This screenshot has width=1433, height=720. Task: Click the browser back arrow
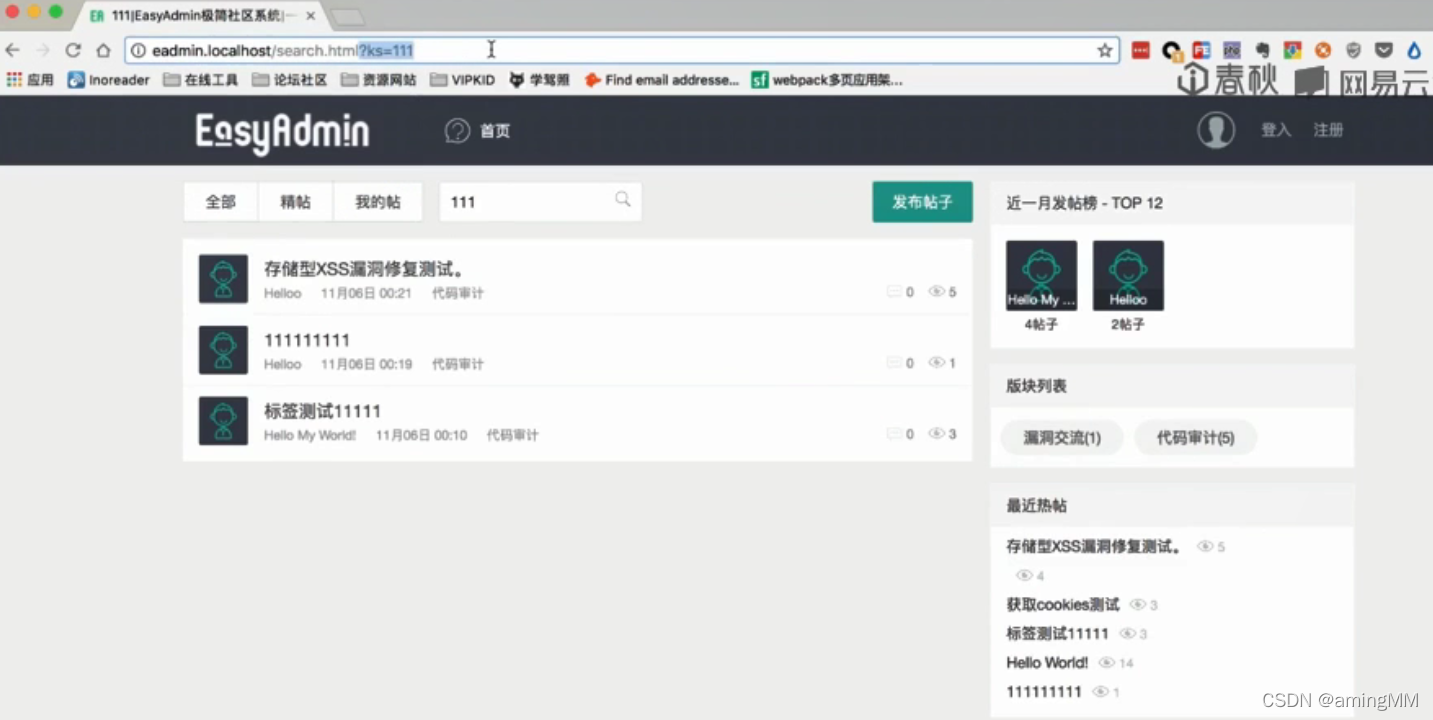pyautogui.click(x=14, y=50)
